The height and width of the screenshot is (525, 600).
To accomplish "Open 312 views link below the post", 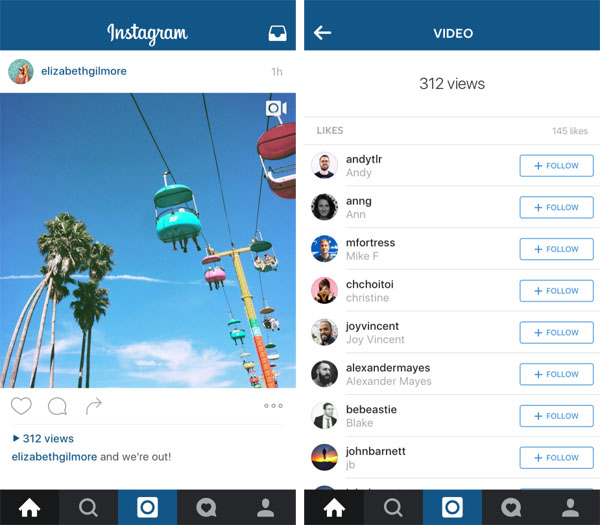I will [x=43, y=439].
